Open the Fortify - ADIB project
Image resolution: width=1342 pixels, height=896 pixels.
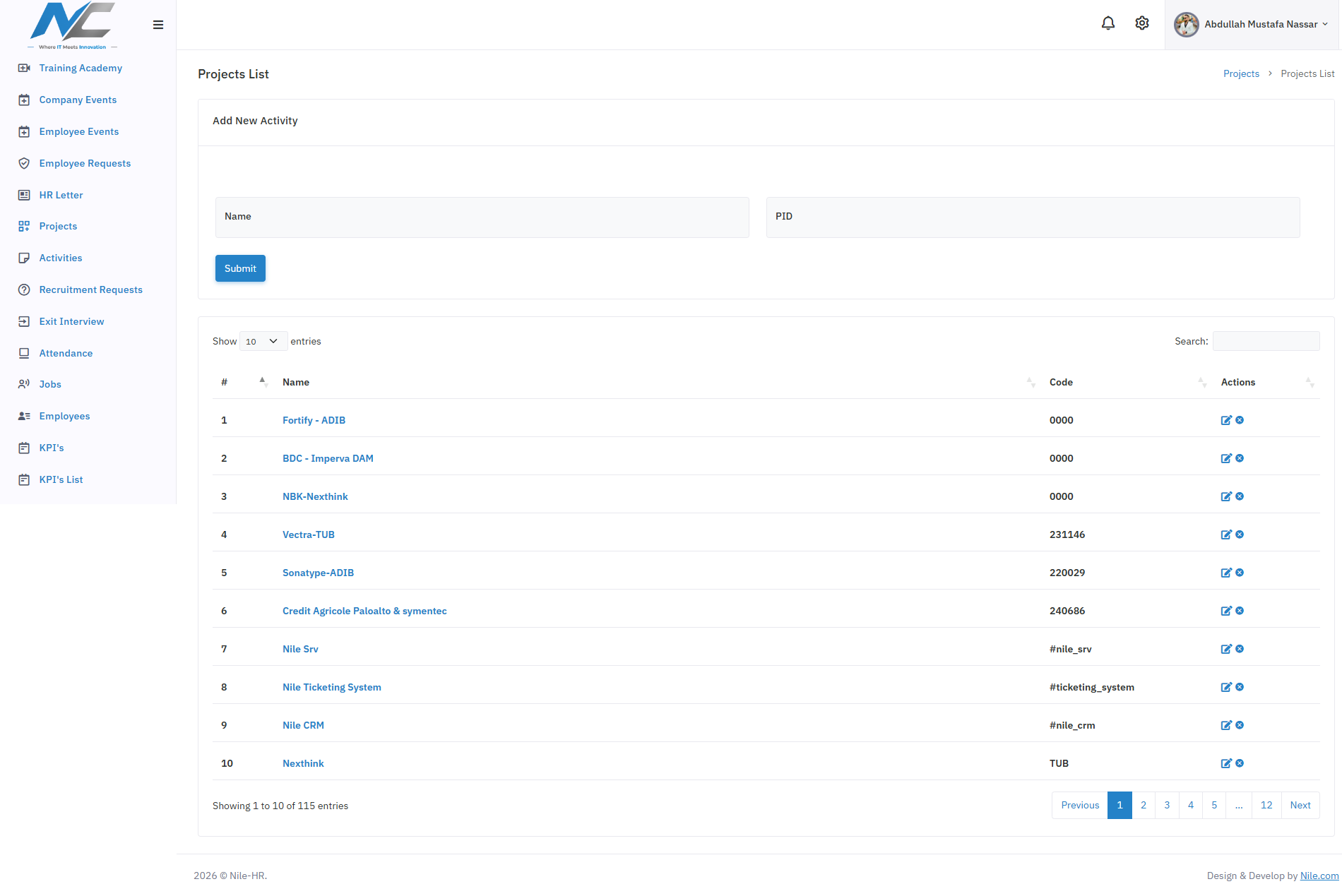point(314,420)
